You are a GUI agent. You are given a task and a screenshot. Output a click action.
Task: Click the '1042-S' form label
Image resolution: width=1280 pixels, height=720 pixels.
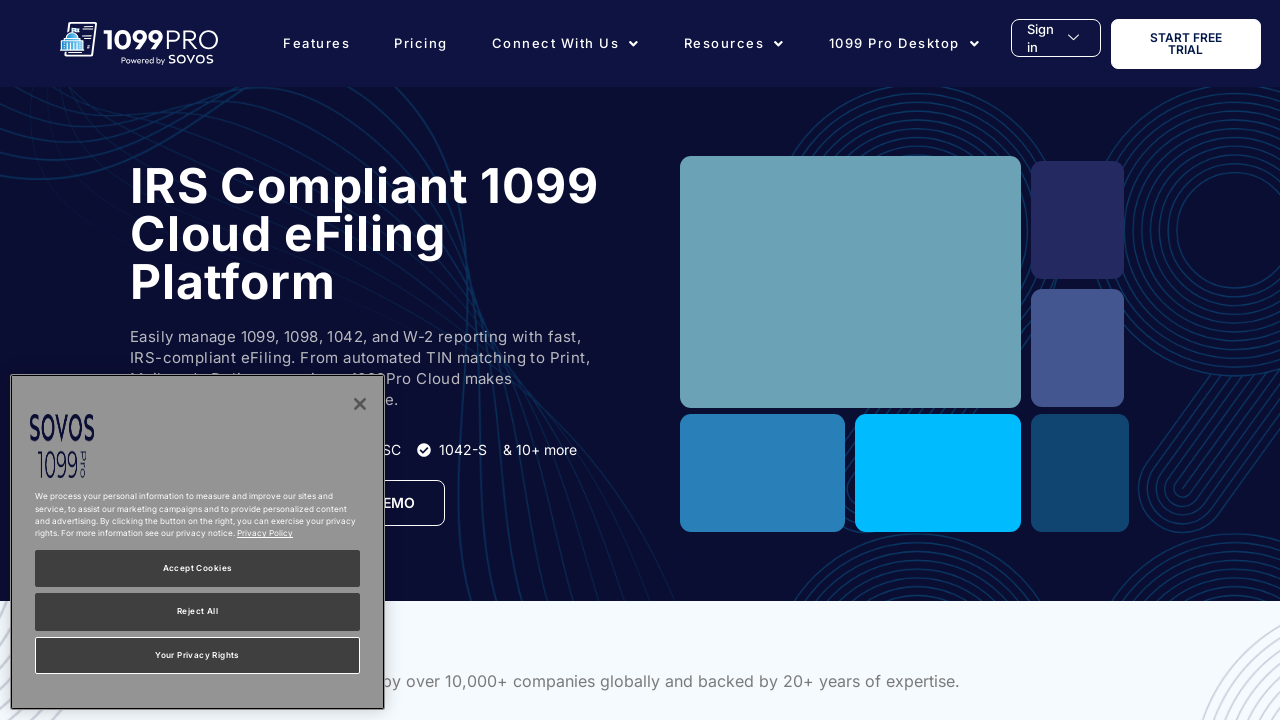[x=463, y=450]
